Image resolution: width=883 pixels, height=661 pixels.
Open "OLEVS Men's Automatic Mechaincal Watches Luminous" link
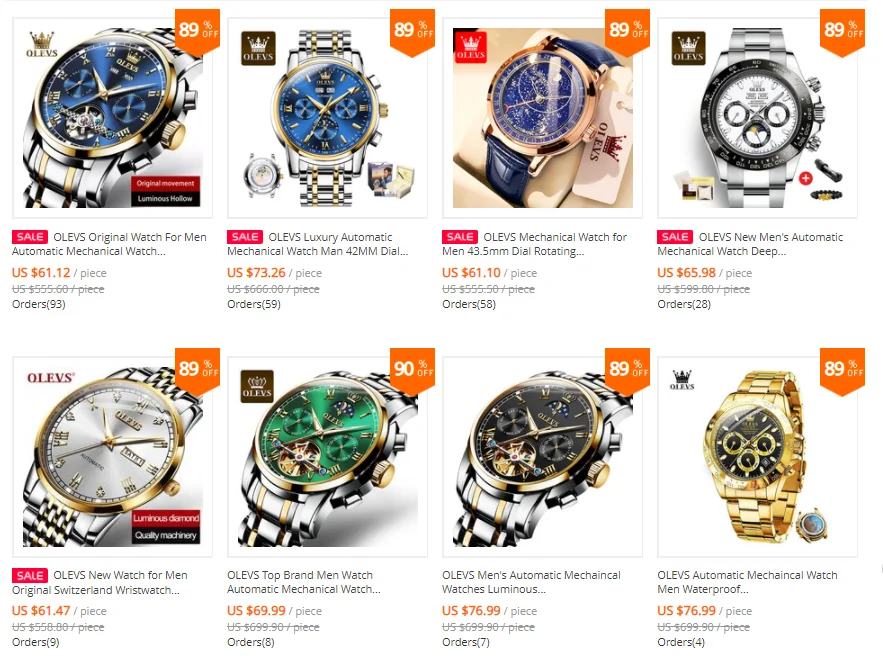532,582
